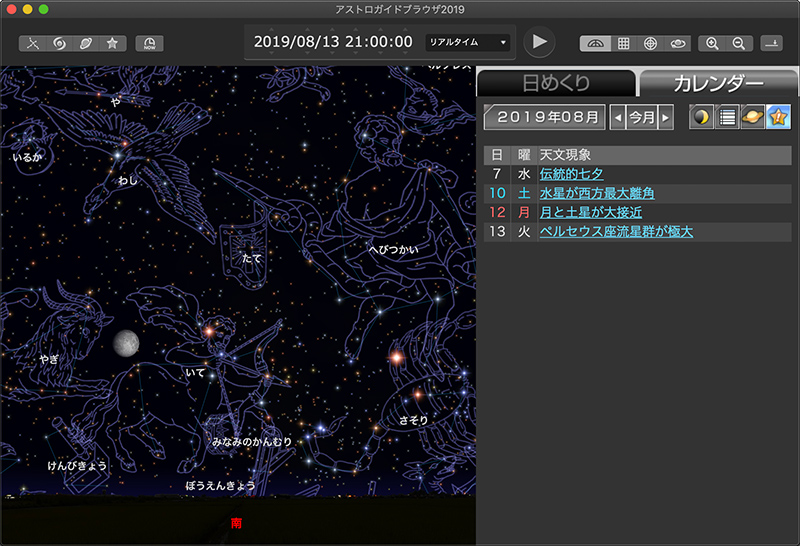
Task: Select the crosshair target view mode
Action: pos(650,43)
